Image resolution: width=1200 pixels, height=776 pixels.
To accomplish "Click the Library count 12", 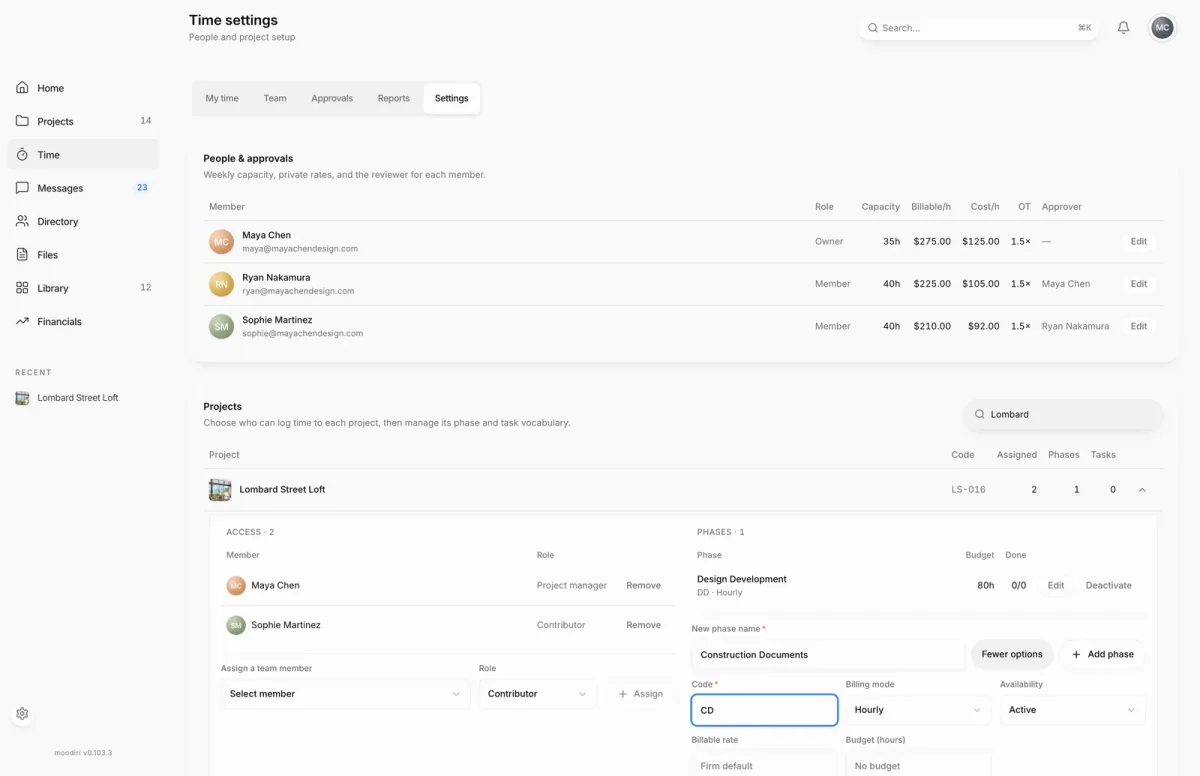I will 146,288.
